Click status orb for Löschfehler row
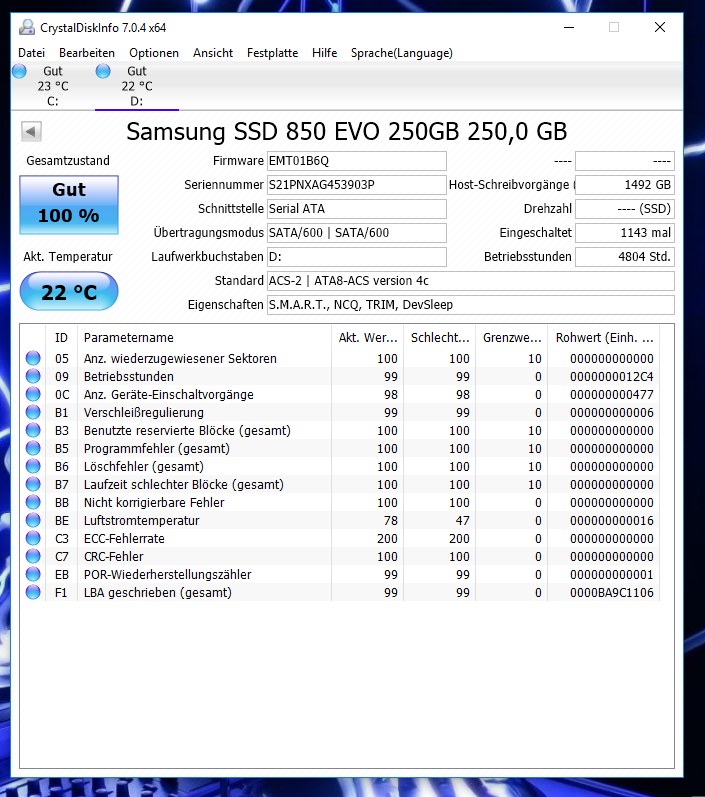The image size is (705, 797). (33, 466)
